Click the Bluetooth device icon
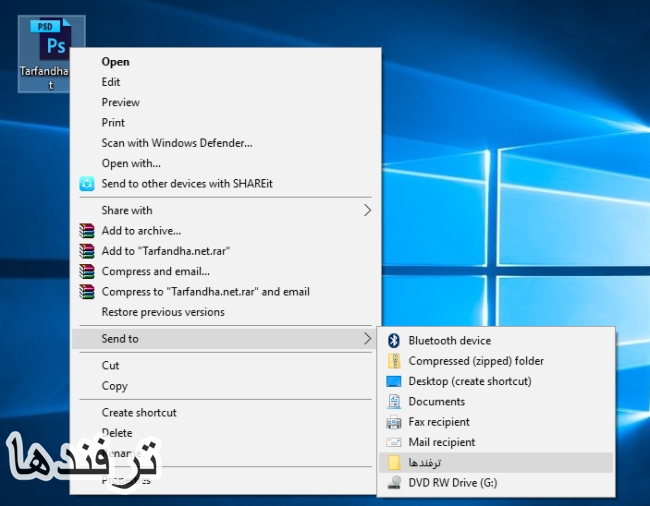 coord(393,341)
